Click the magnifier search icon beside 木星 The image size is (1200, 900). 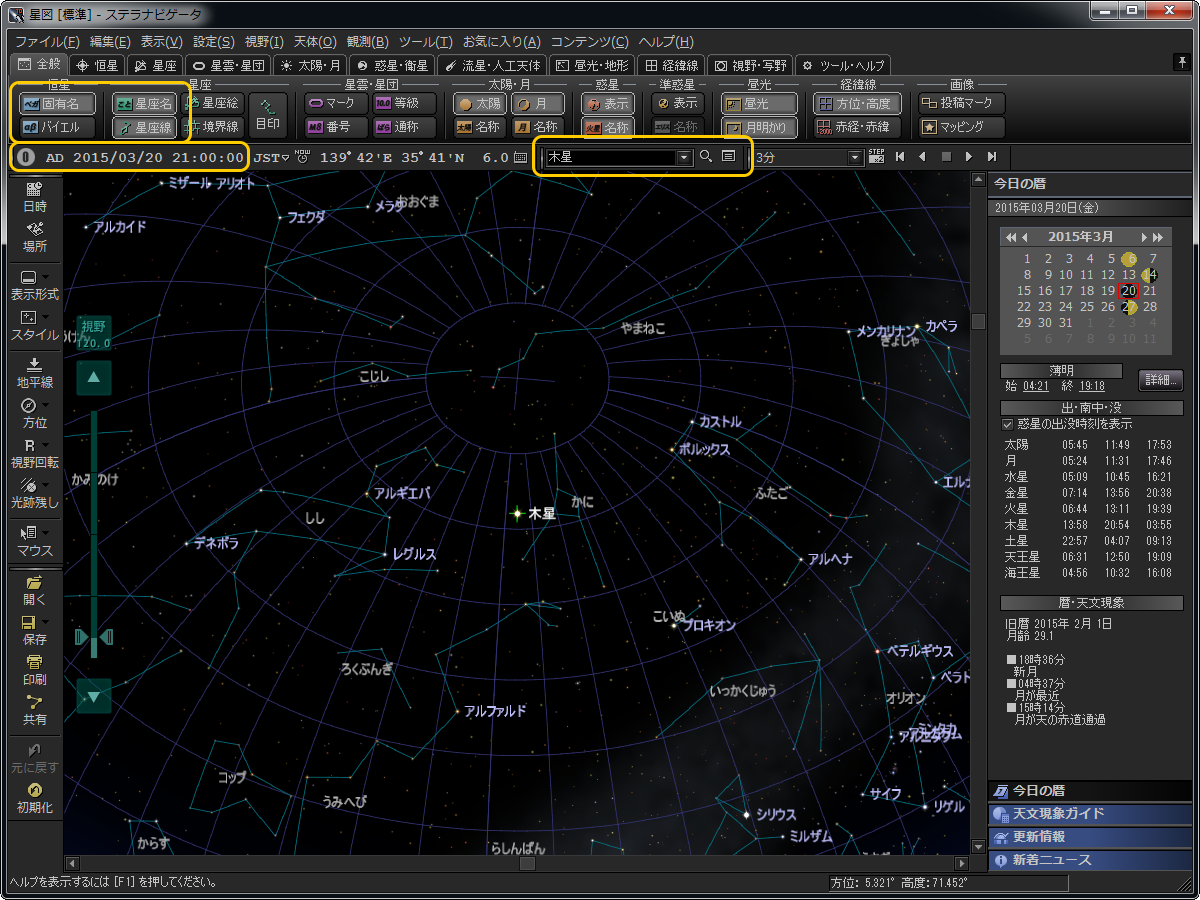(x=706, y=157)
